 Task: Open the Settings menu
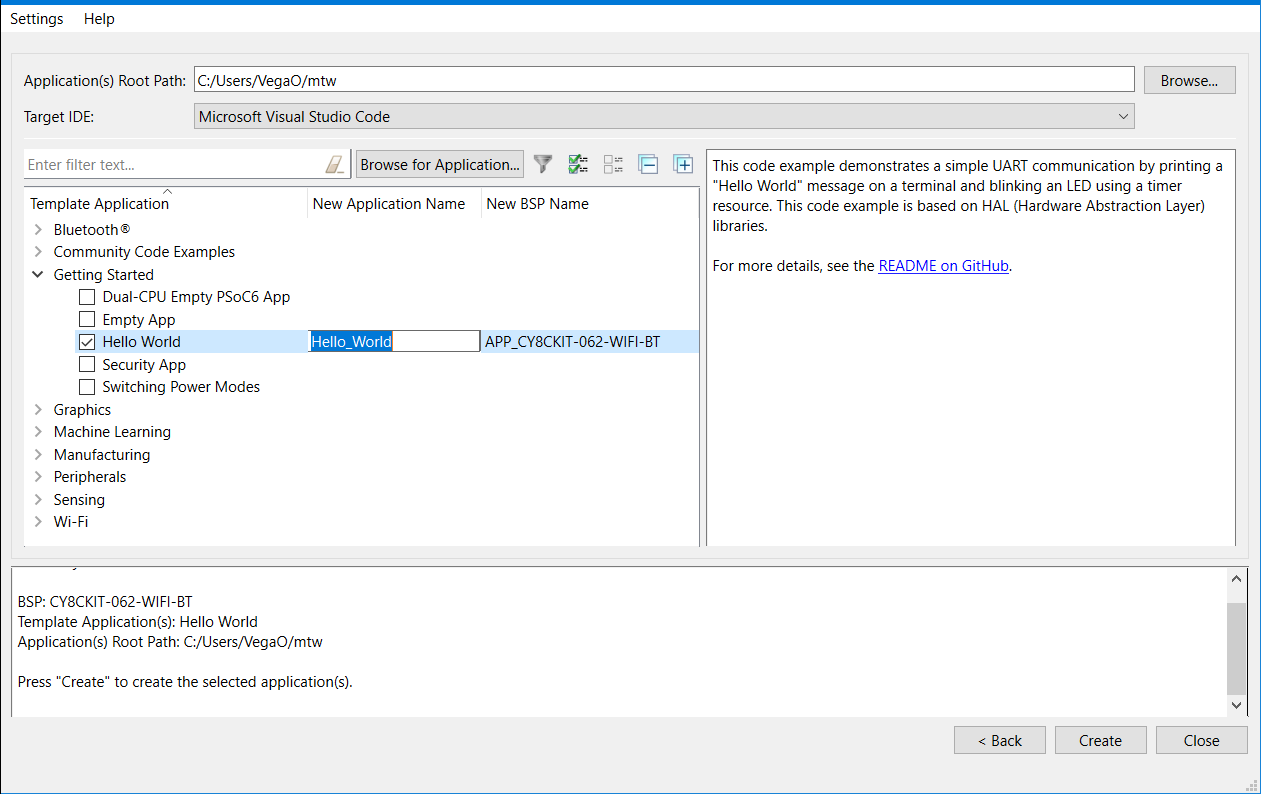(x=37, y=19)
